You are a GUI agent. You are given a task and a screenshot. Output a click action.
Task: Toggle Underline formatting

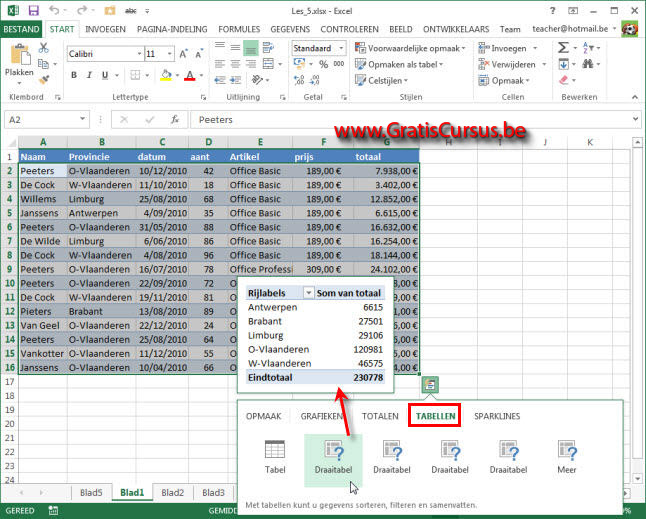click(x=105, y=75)
